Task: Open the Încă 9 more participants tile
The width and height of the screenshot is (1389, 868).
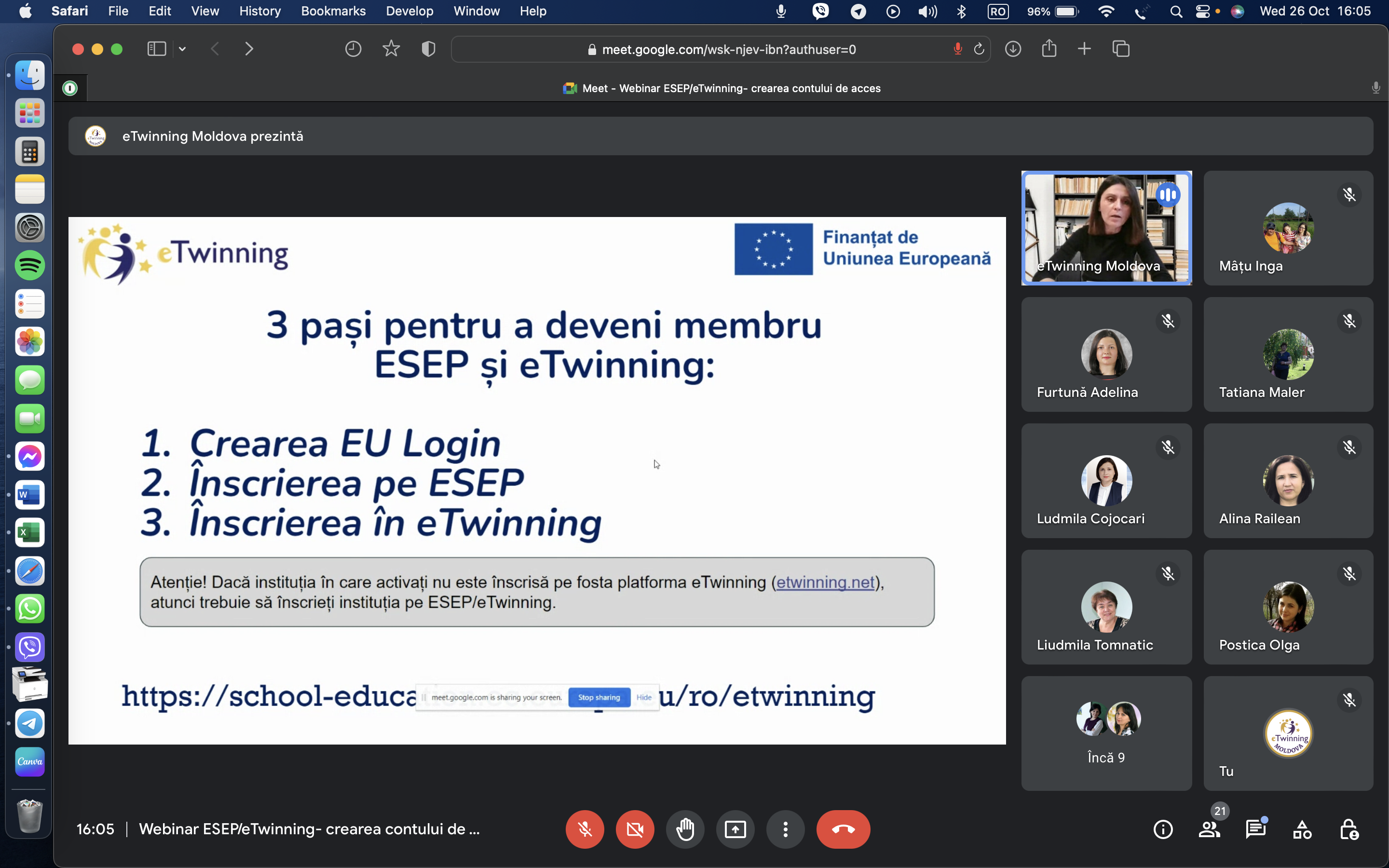Action: [1106, 733]
